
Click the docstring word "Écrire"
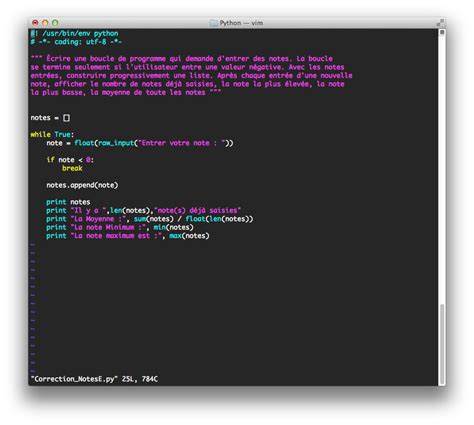point(58,59)
